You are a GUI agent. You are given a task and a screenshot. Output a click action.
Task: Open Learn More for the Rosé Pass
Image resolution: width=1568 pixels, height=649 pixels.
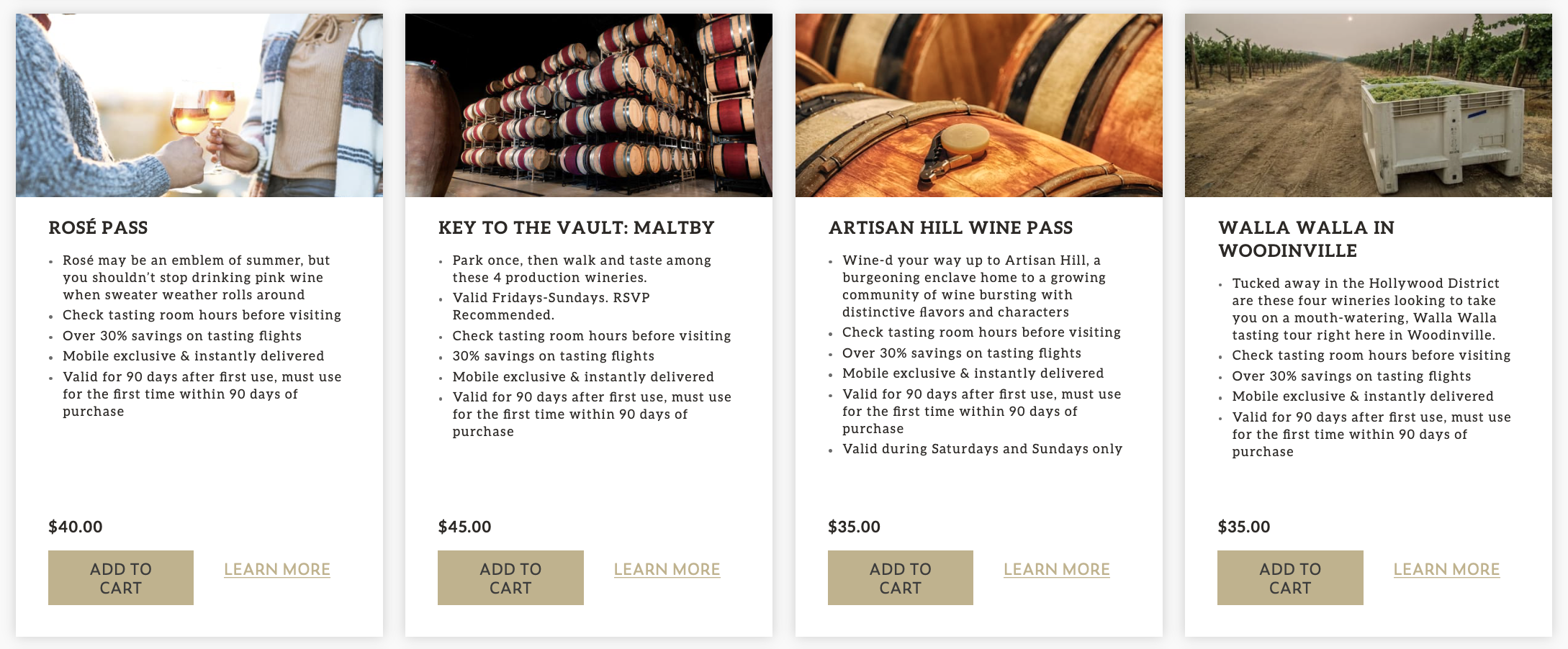277,569
